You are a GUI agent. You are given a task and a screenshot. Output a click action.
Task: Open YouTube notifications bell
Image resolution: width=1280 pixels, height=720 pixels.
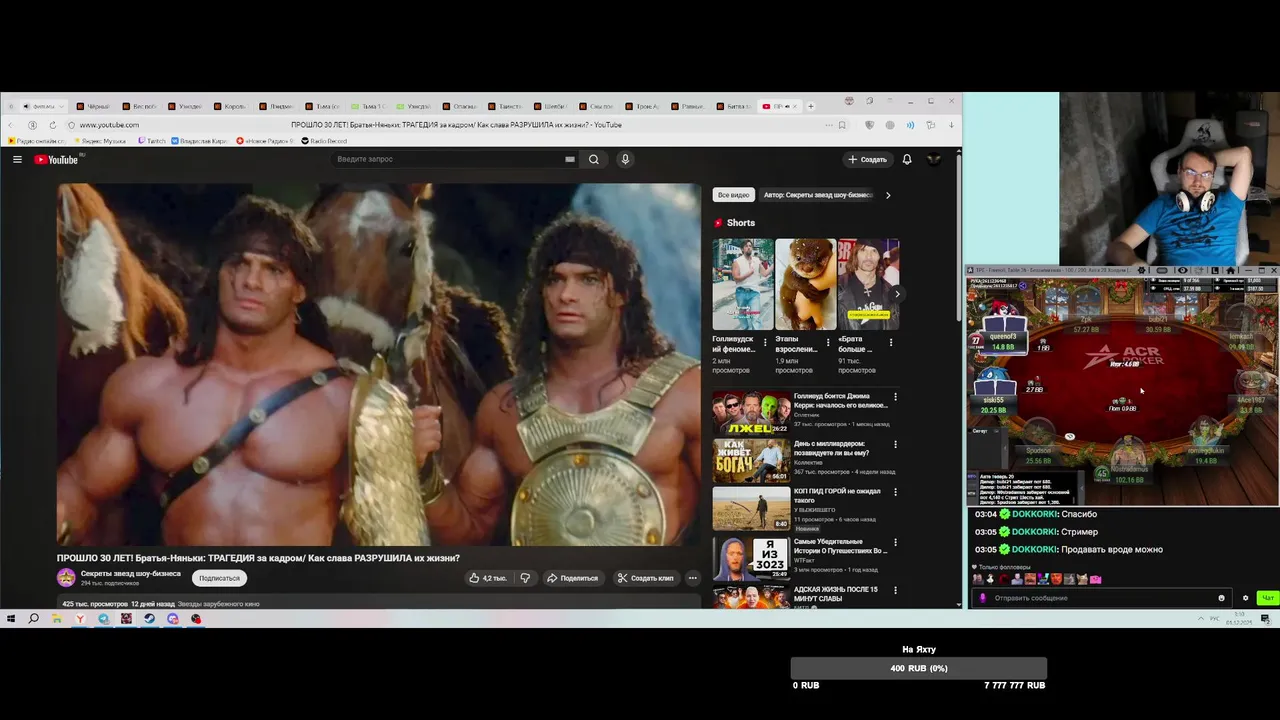[x=907, y=159]
